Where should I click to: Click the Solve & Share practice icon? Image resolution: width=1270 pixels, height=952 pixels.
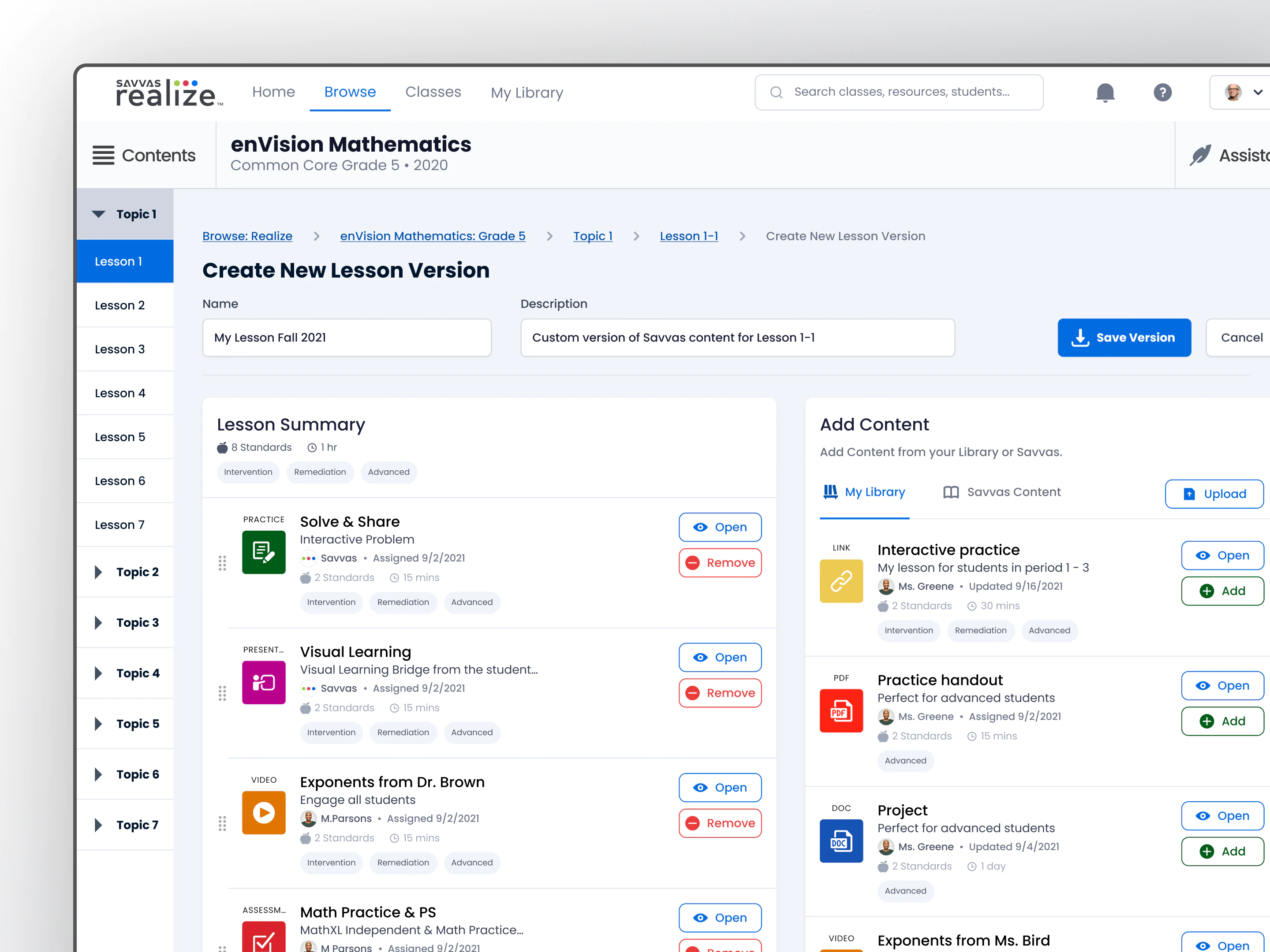tap(264, 552)
